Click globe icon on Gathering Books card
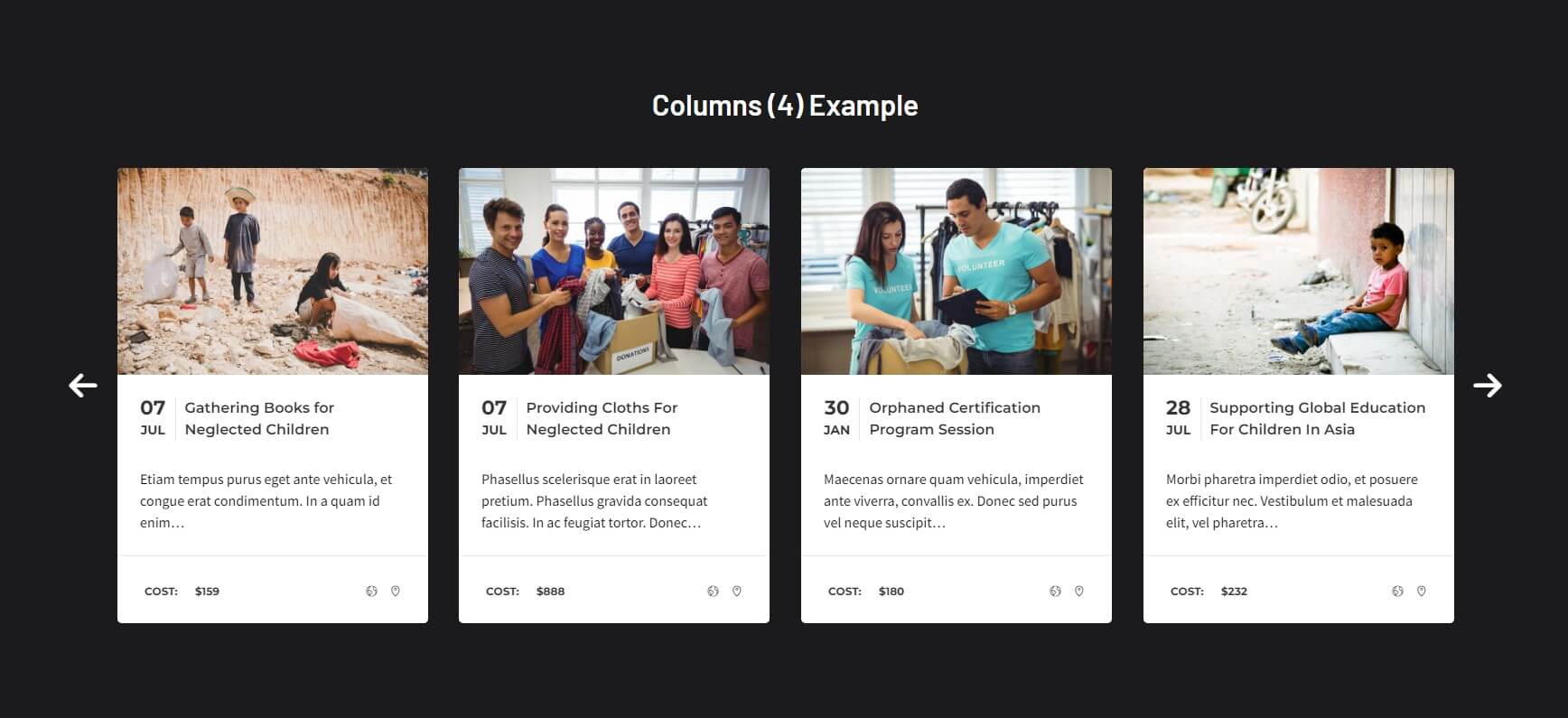The image size is (1568, 718). click(371, 592)
